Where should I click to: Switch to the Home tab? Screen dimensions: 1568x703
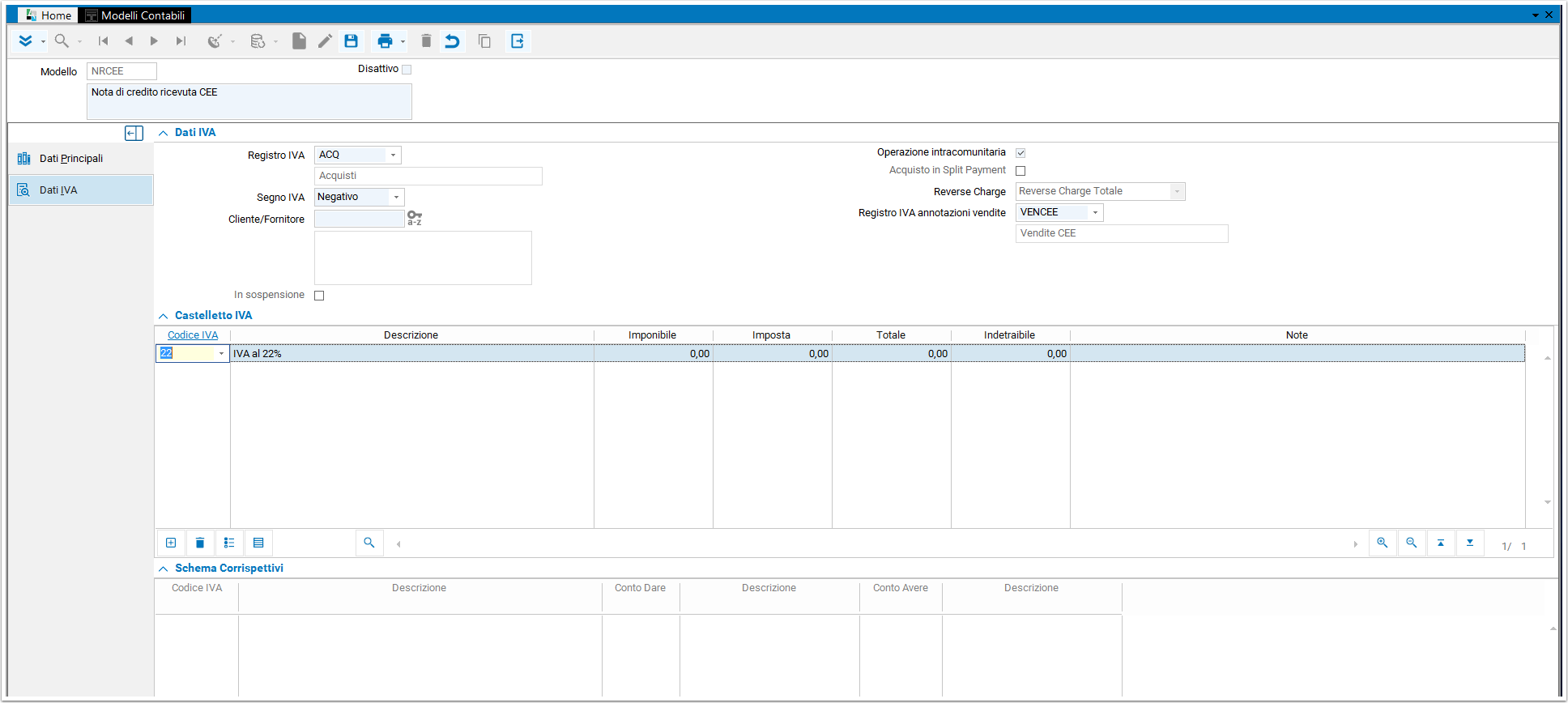[48, 15]
